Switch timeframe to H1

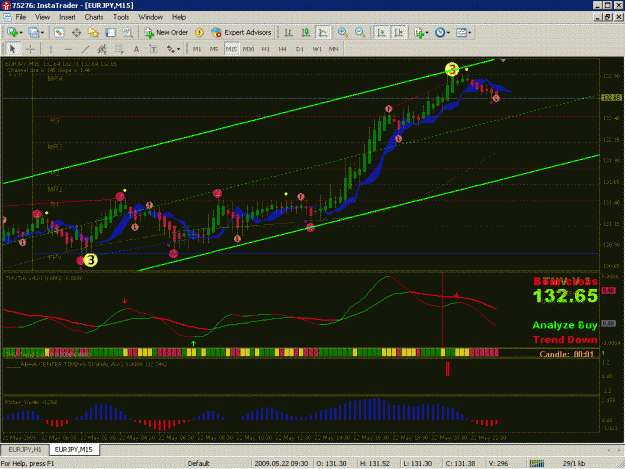[x=265, y=49]
